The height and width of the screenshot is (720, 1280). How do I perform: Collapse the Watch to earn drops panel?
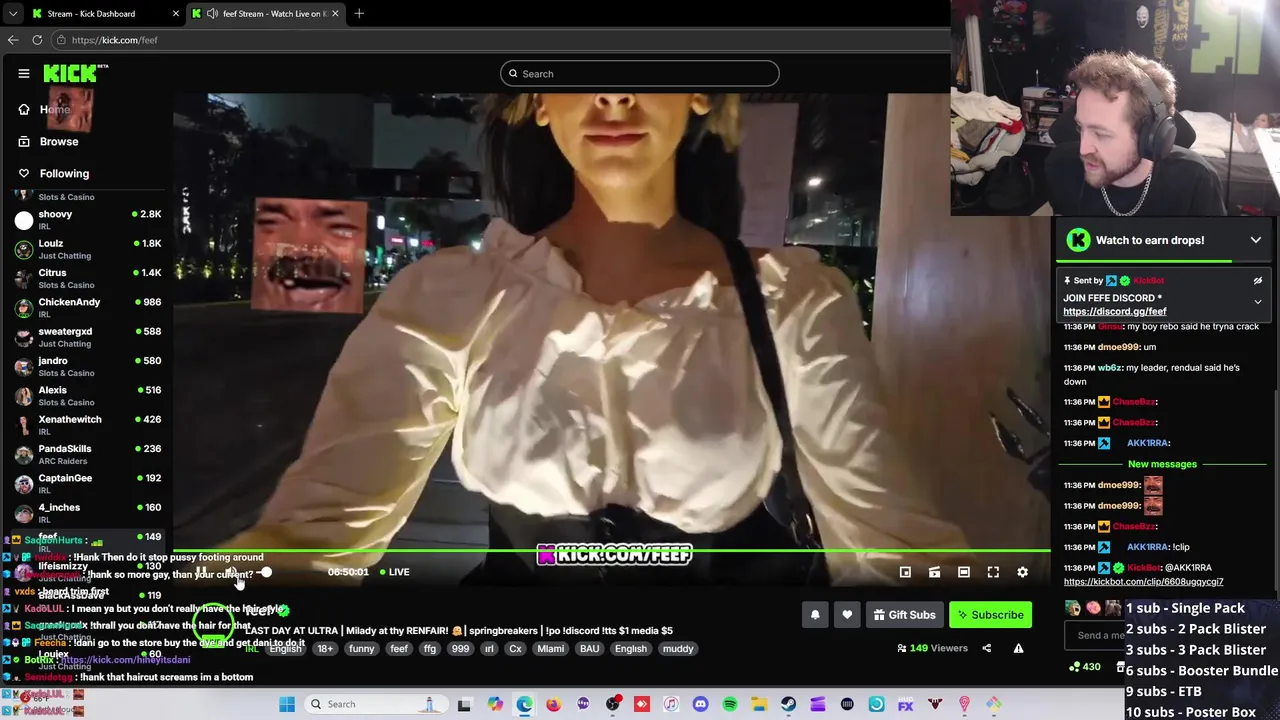[1255, 240]
